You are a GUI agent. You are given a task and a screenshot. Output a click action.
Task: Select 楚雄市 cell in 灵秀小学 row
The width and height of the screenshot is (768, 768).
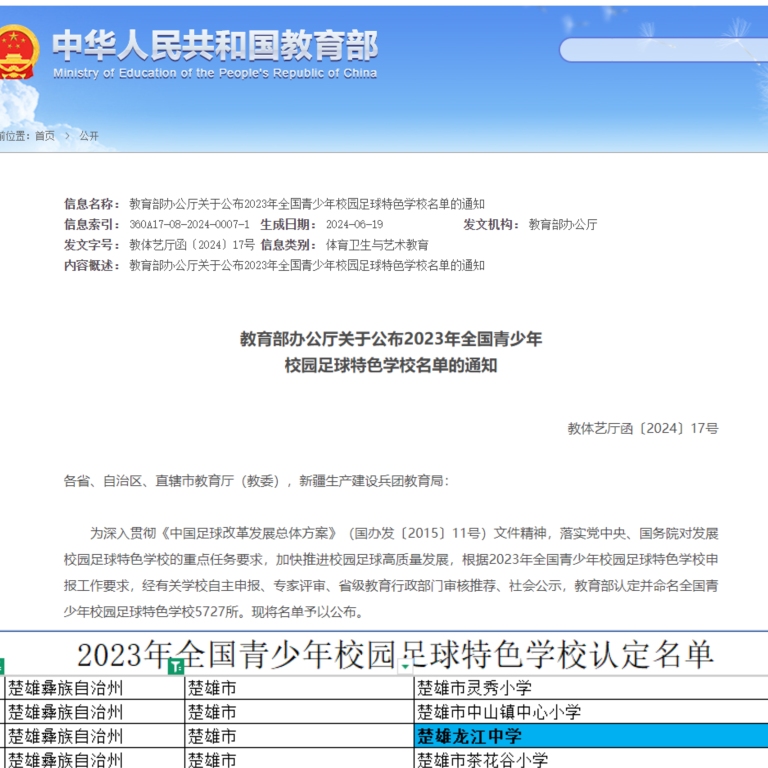click(299, 688)
